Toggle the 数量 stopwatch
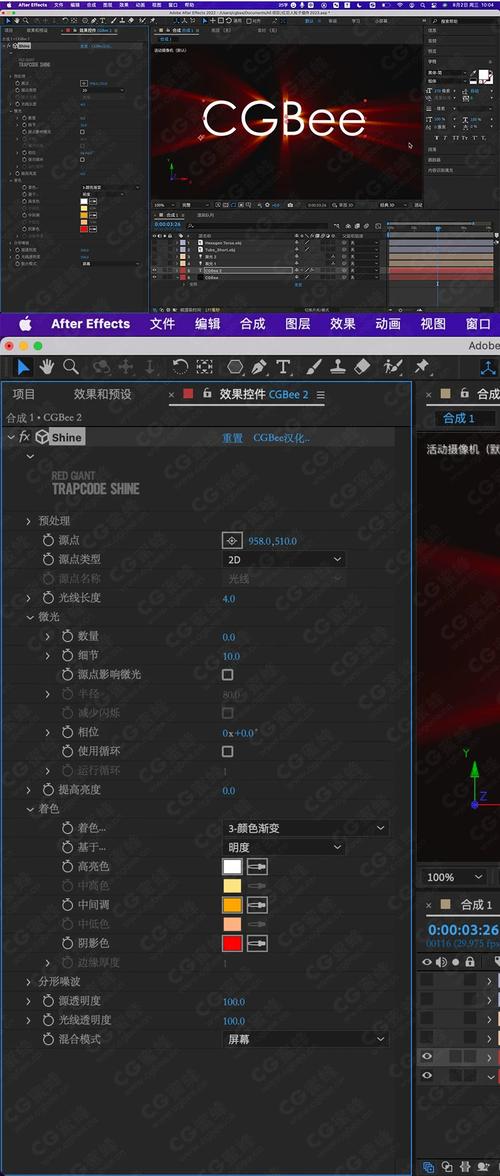The height and width of the screenshot is (1176, 500). pyautogui.click(x=67, y=636)
